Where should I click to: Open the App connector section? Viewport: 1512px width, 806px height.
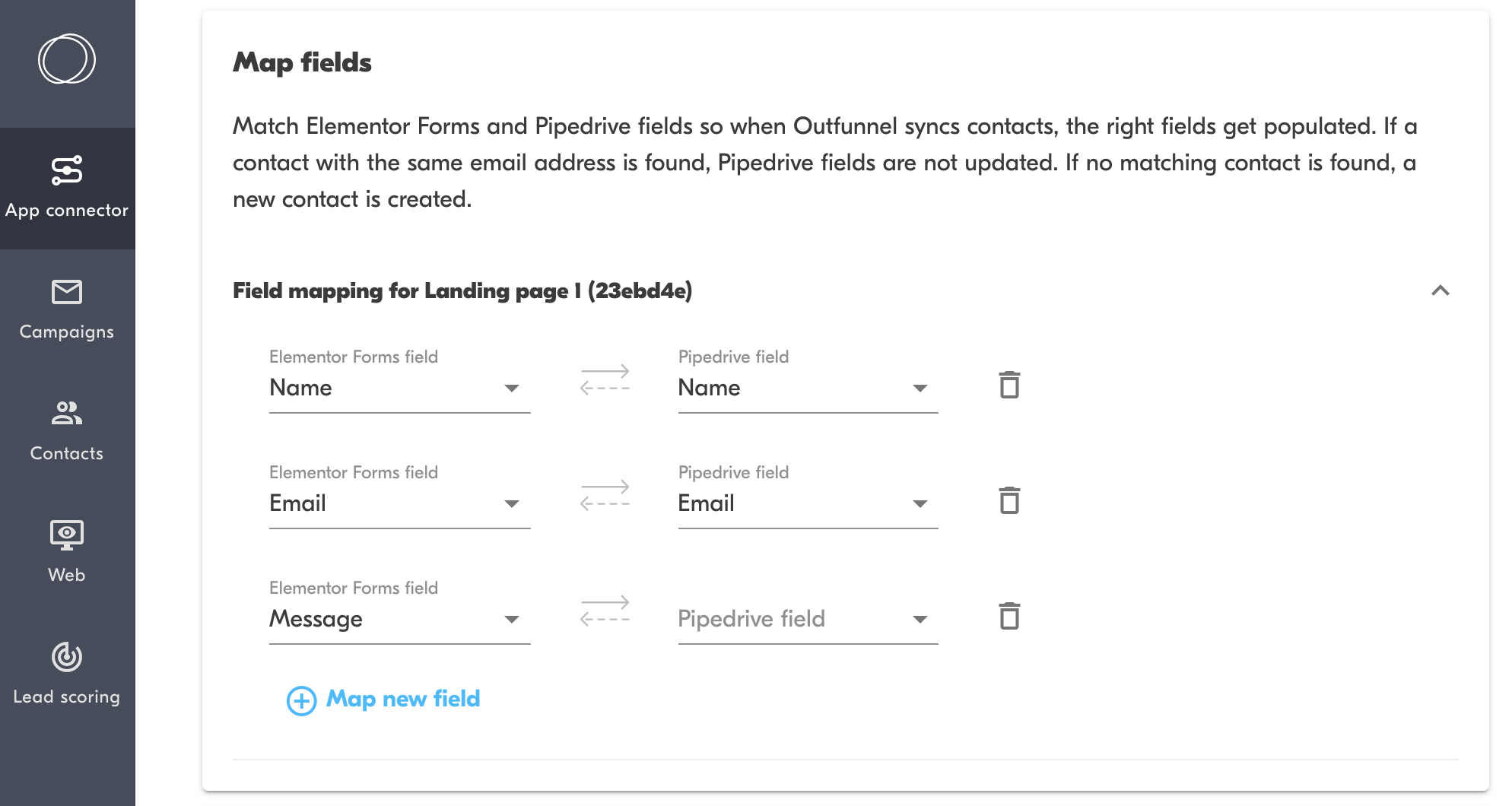pyautogui.click(x=67, y=188)
